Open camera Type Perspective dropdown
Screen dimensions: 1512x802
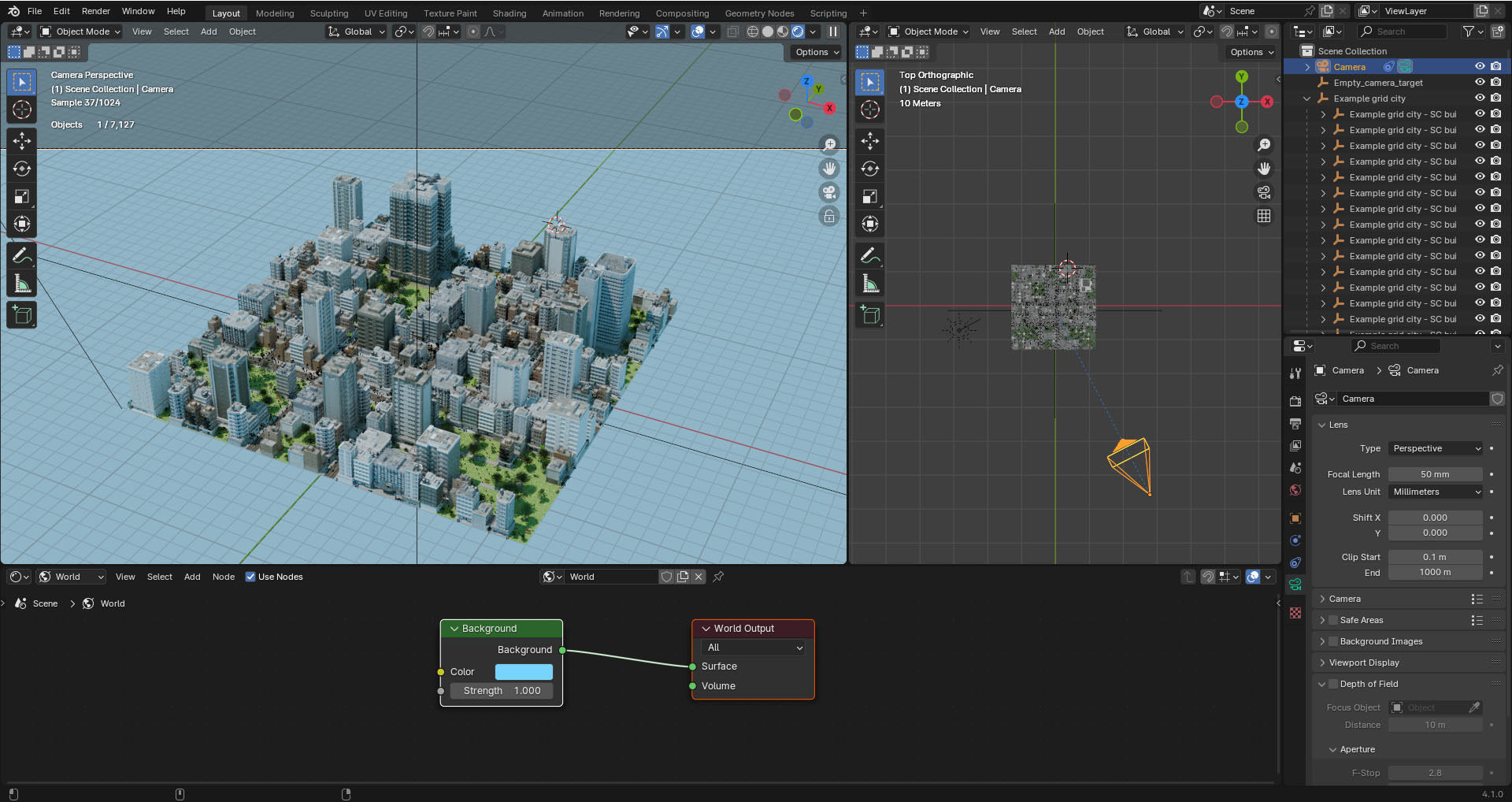click(x=1436, y=448)
